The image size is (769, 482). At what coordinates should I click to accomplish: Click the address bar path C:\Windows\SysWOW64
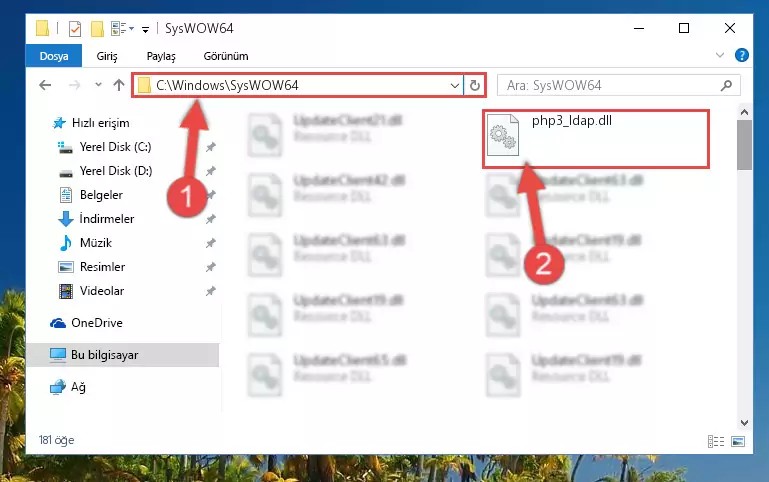point(227,85)
